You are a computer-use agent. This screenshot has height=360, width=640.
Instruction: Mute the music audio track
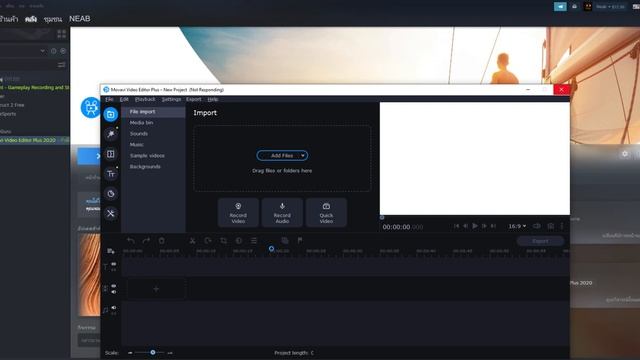[113, 307]
